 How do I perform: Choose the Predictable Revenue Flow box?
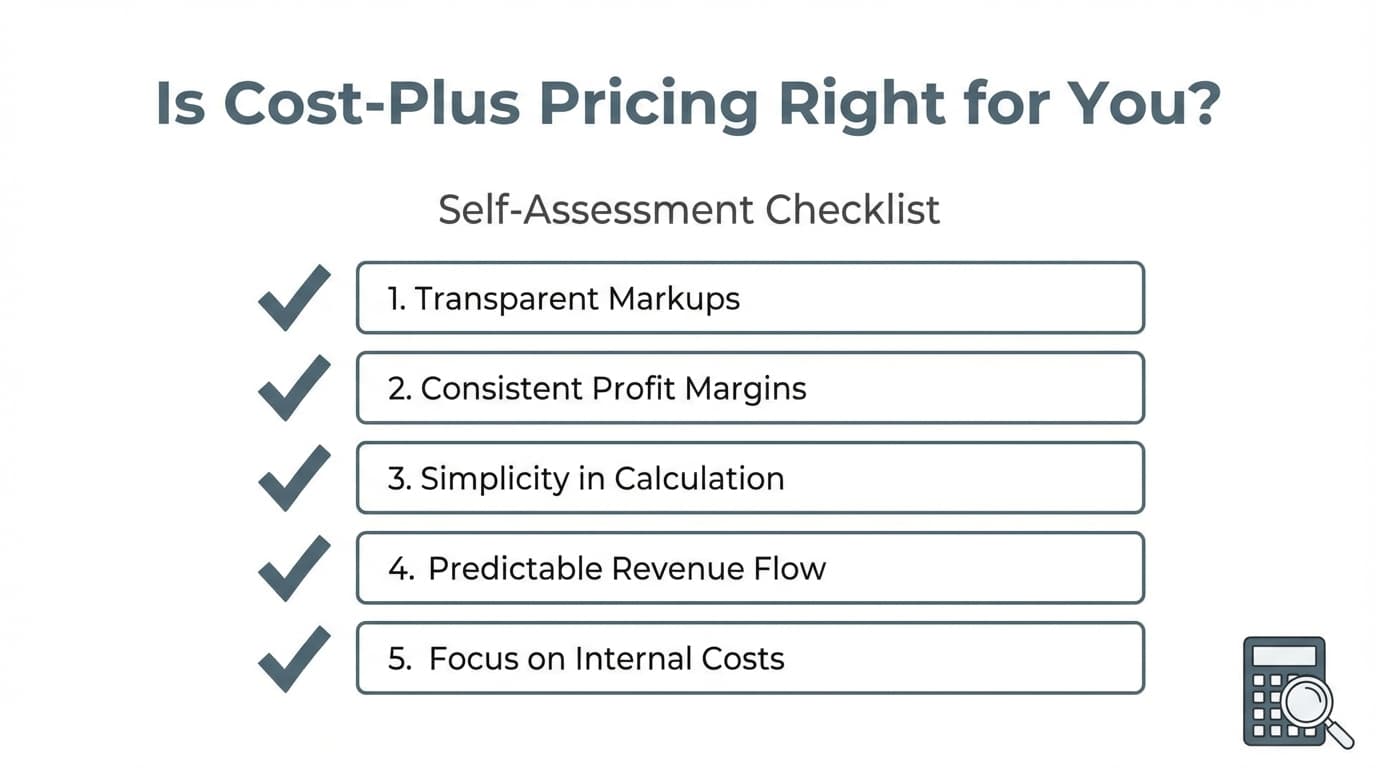pos(750,568)
